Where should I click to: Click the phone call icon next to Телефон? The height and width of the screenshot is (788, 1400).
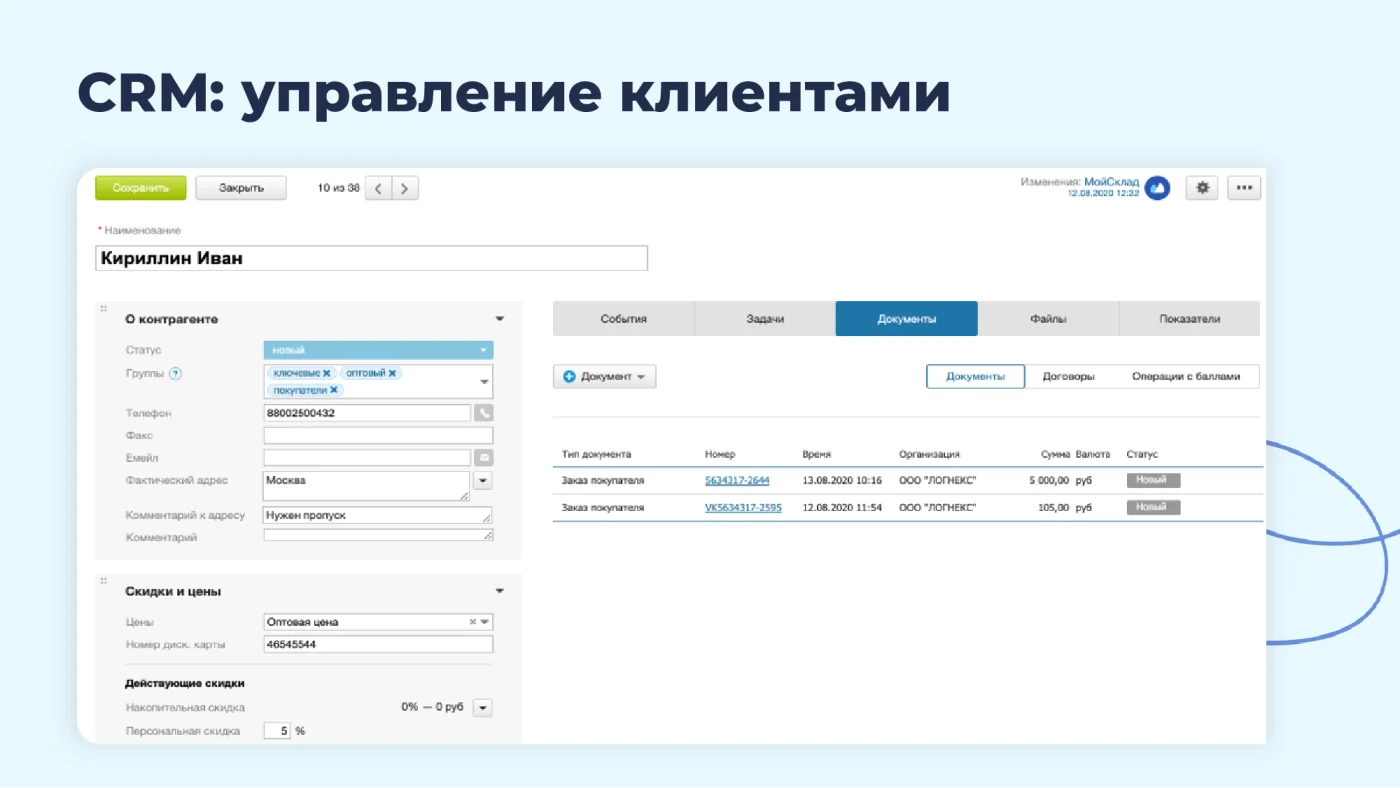[484, 413]
